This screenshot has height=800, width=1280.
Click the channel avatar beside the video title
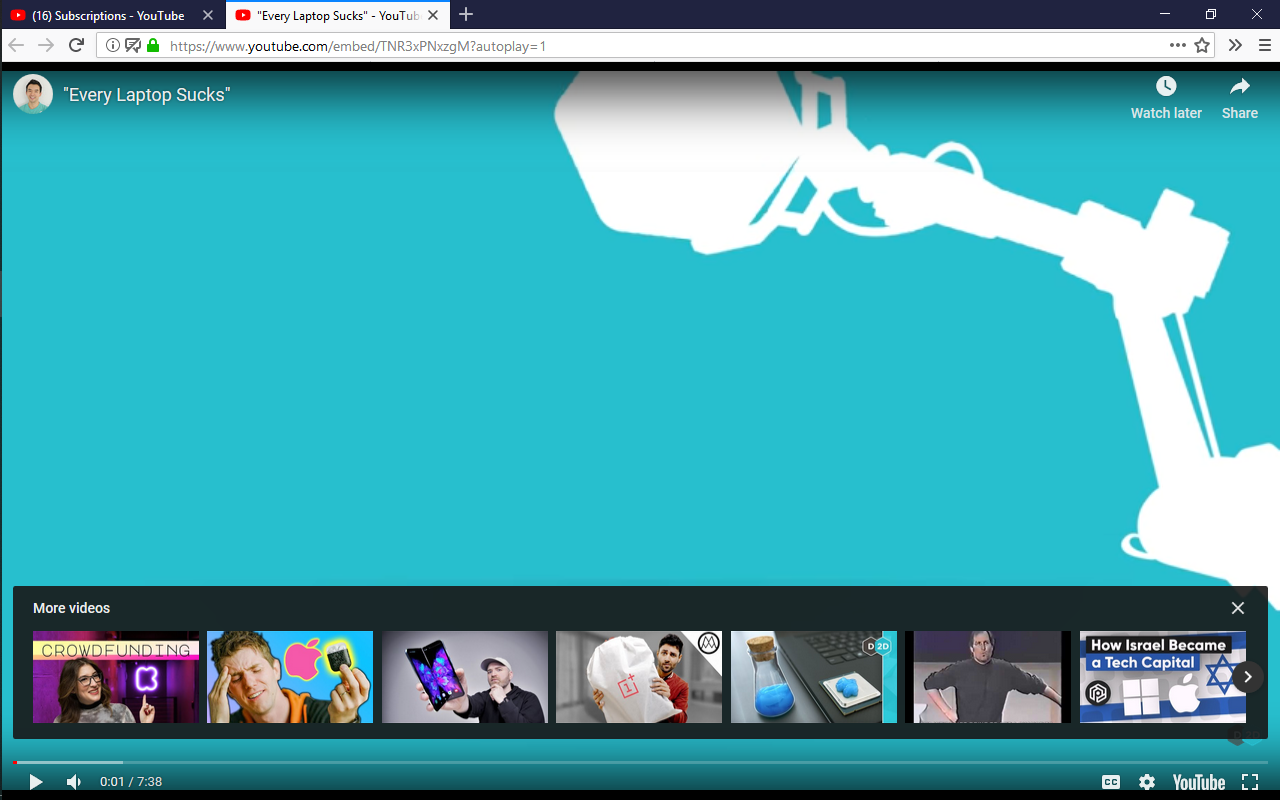(33, 94)
